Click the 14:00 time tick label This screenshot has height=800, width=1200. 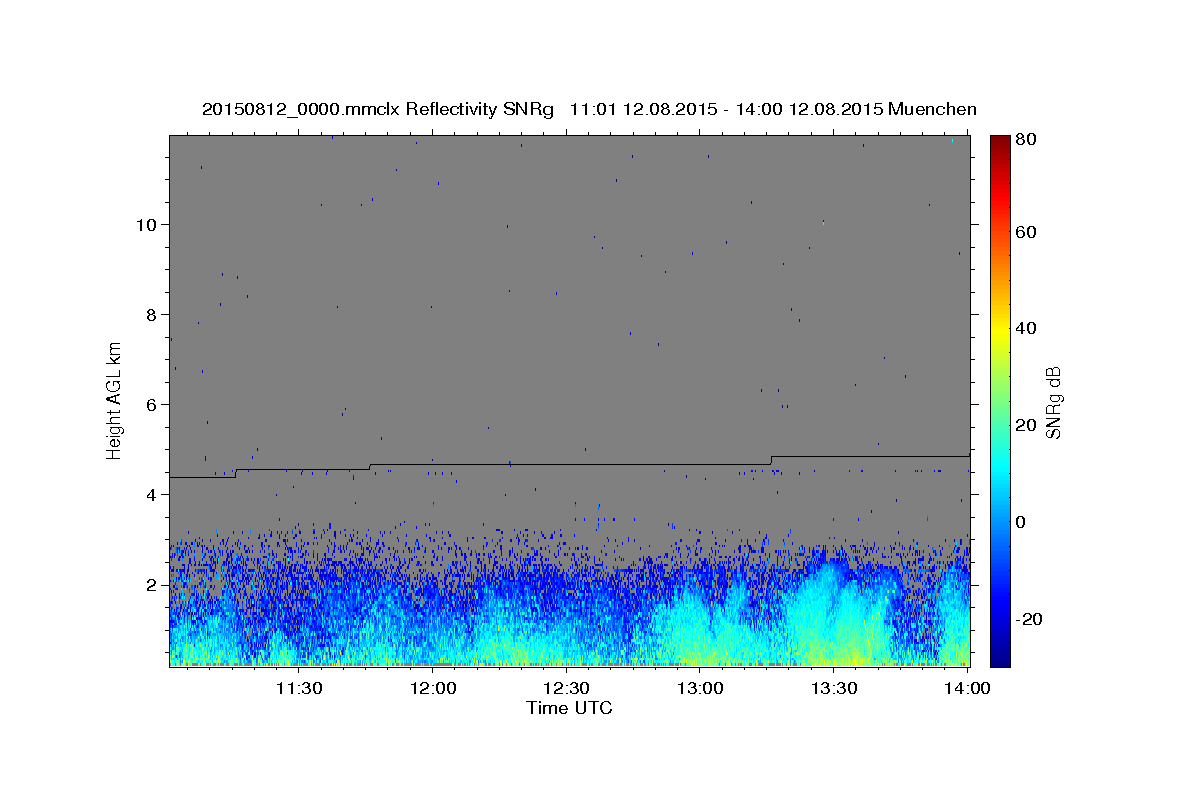pyautogui.click(x=967, y=688)
